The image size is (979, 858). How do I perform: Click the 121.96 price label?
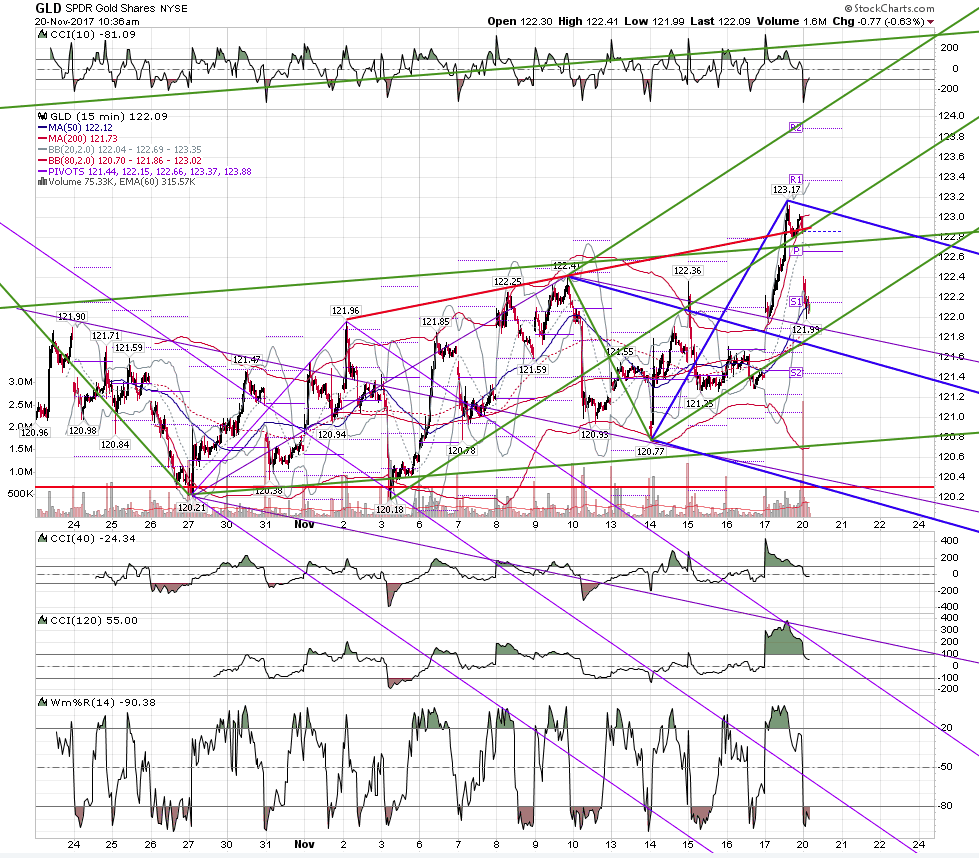(x=345, y=310)
